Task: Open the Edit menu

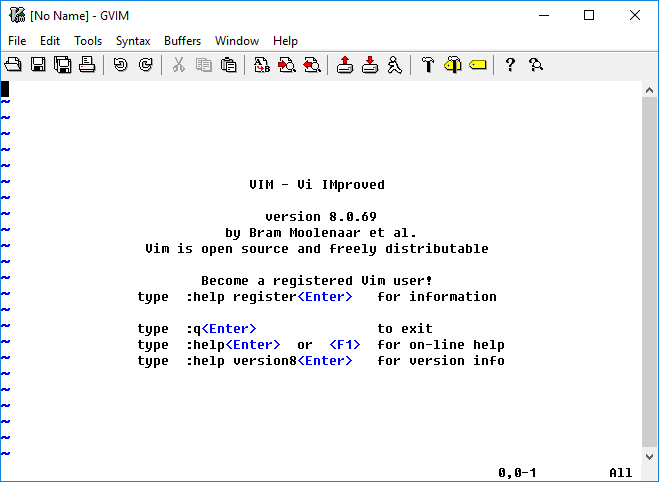Action: coord(50,41)
